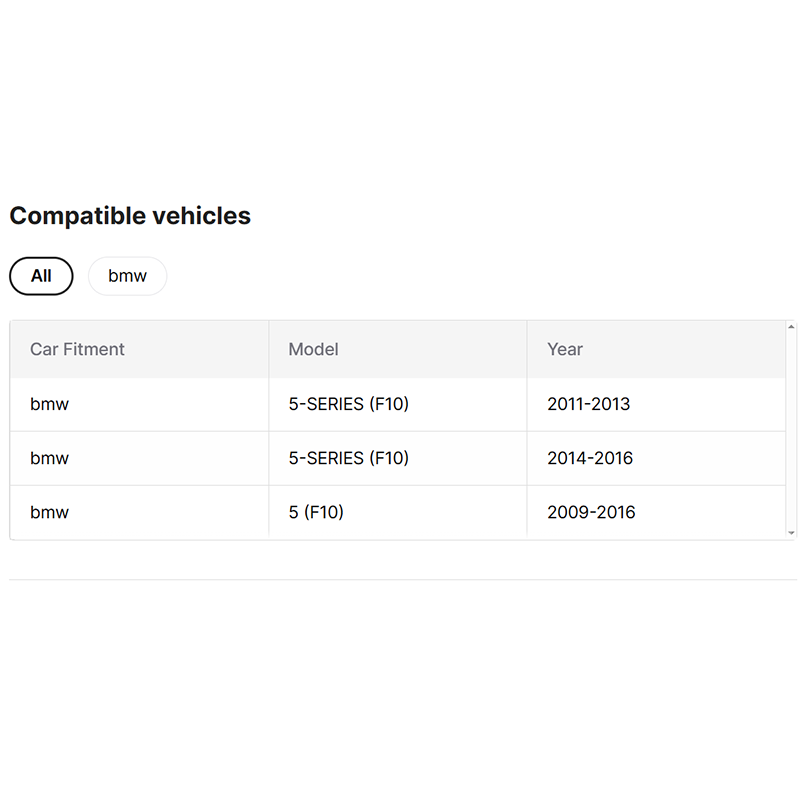Click the horizontal separator line below table
The width and height of the screenshot is (800, 800).
tap(400, 579)
